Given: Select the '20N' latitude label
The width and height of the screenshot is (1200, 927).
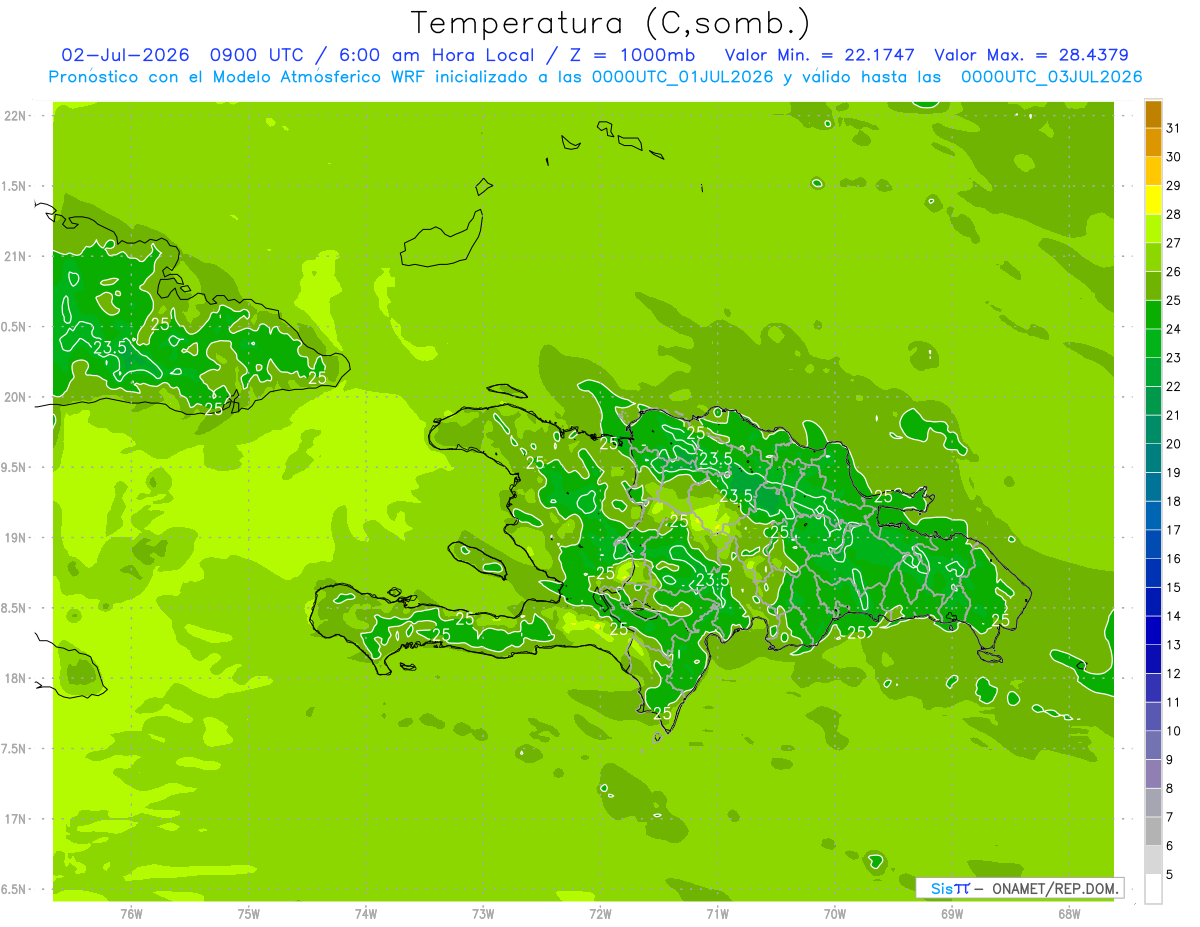Looking at the screenshot, I should [16, 398].
